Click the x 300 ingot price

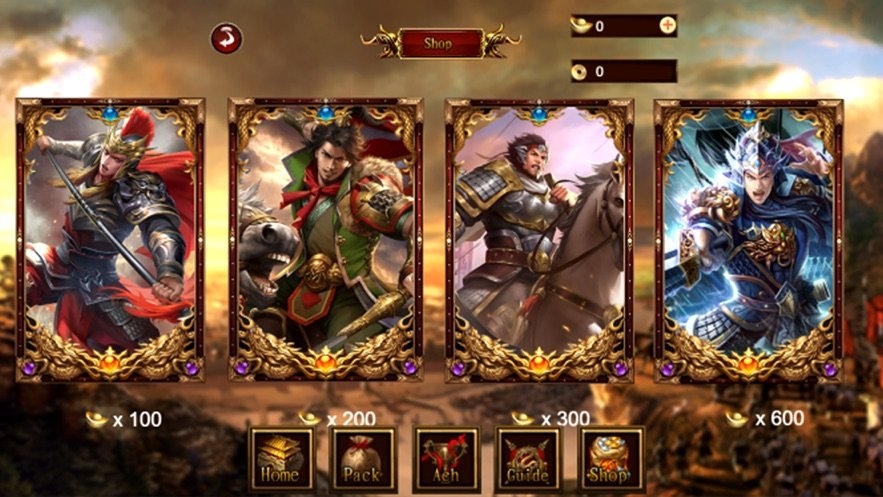click(551, 418)
